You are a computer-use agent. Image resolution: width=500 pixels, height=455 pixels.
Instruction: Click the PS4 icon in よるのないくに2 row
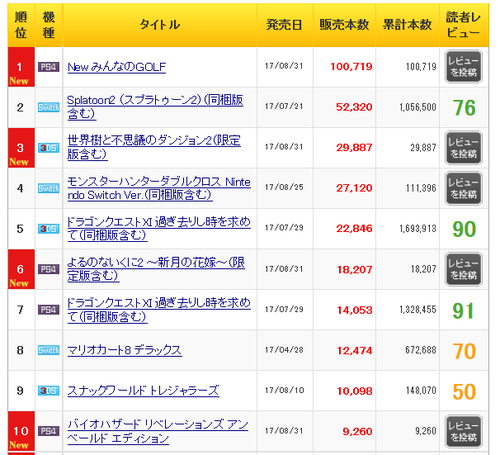(x=49, y=269)
